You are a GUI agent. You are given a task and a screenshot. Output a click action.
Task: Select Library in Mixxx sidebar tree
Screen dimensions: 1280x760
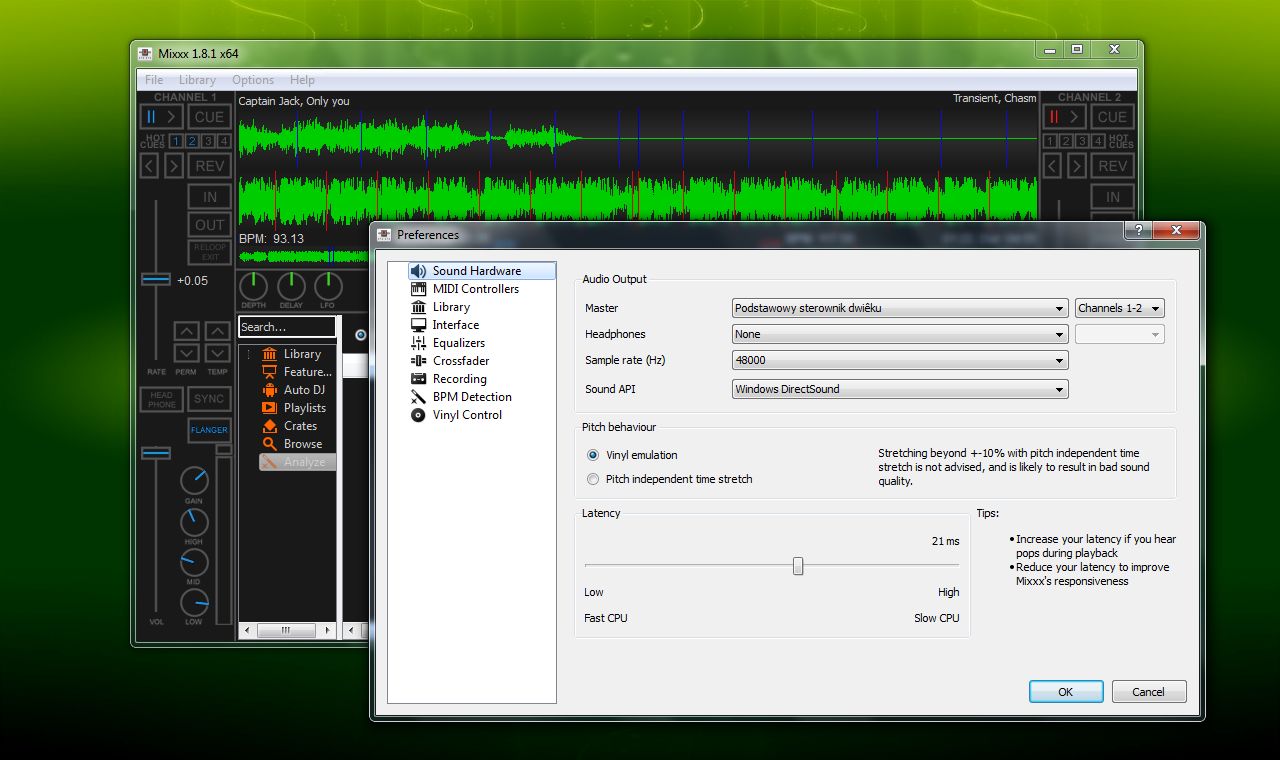coord(292,354)
